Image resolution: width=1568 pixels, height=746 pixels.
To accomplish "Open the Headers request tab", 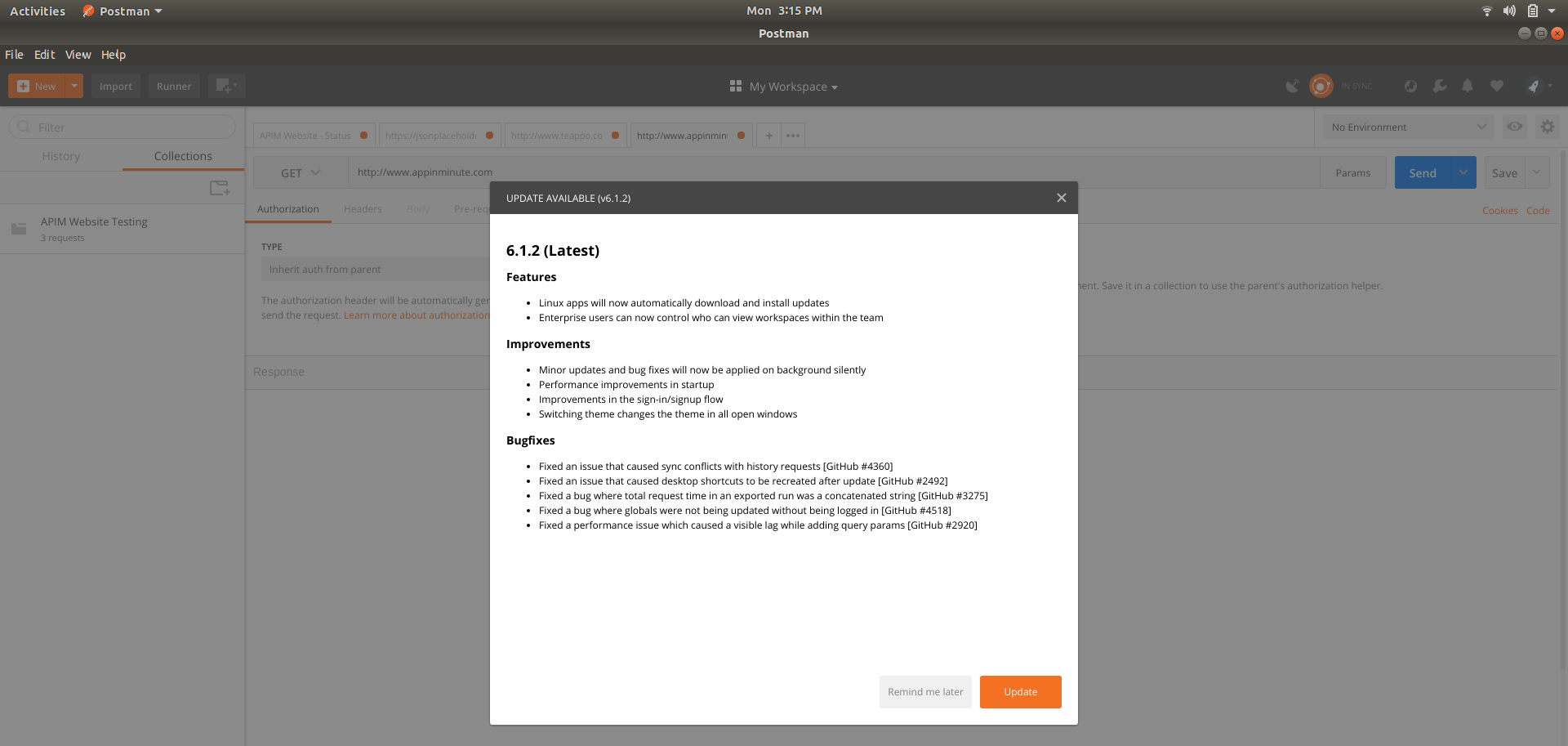I will coord(363,209).
